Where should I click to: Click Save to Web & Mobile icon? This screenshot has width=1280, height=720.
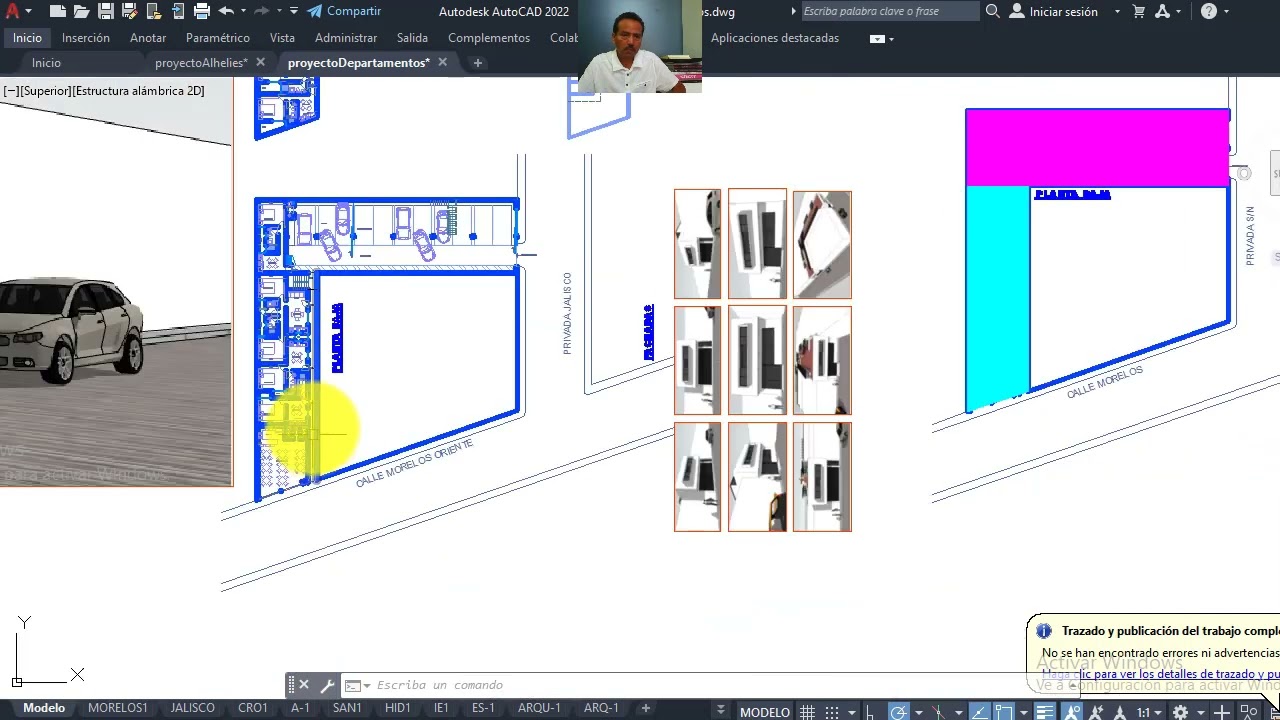coord(177,12)
